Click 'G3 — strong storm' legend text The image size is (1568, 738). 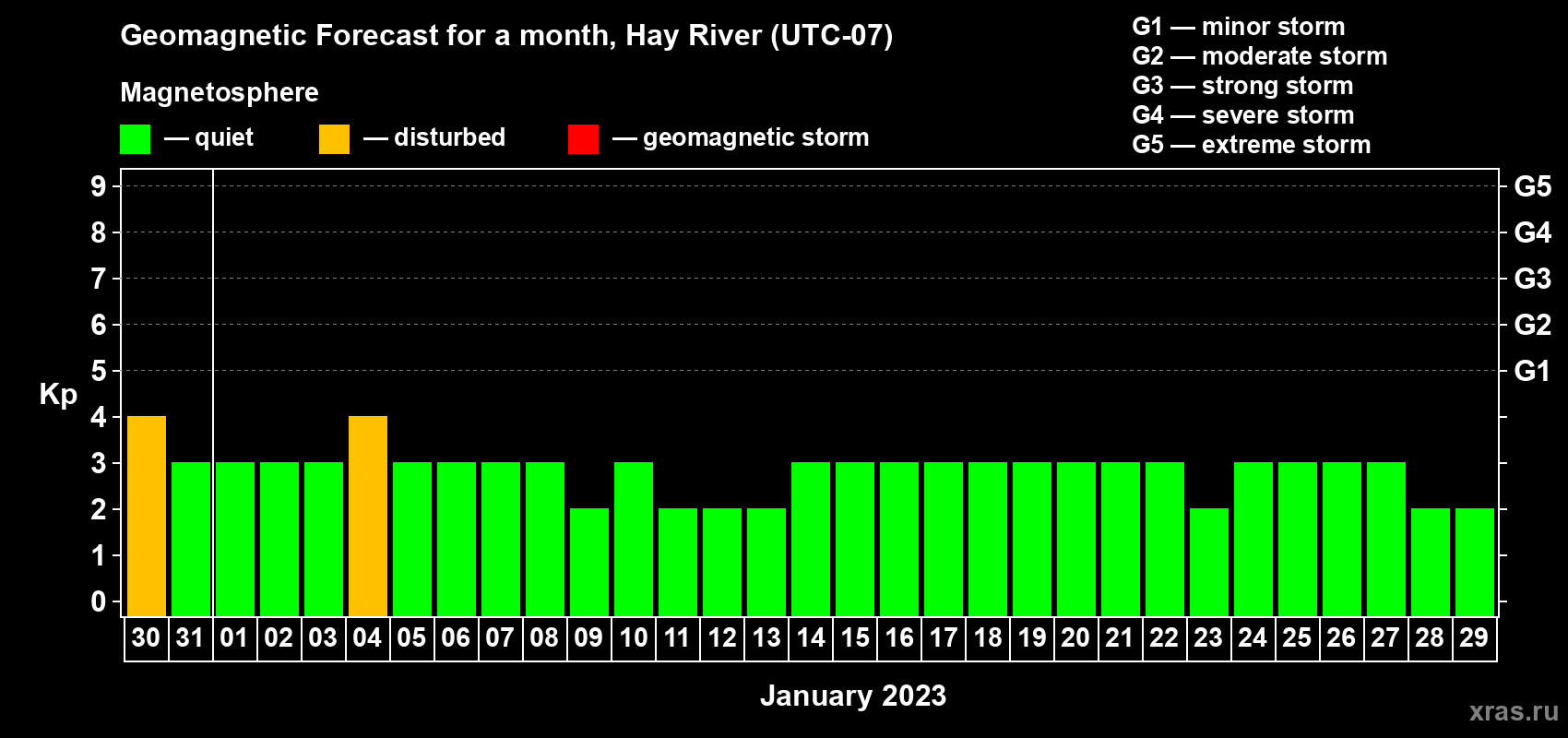1243,86
